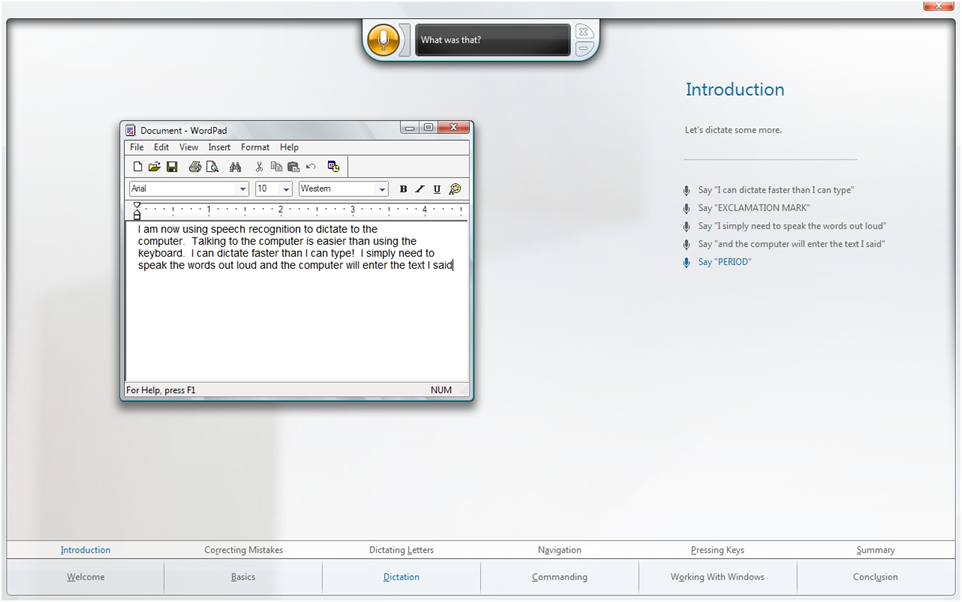Insert Date and Time from the toolbar
This screenshot has height=602, width=962.
333,167
